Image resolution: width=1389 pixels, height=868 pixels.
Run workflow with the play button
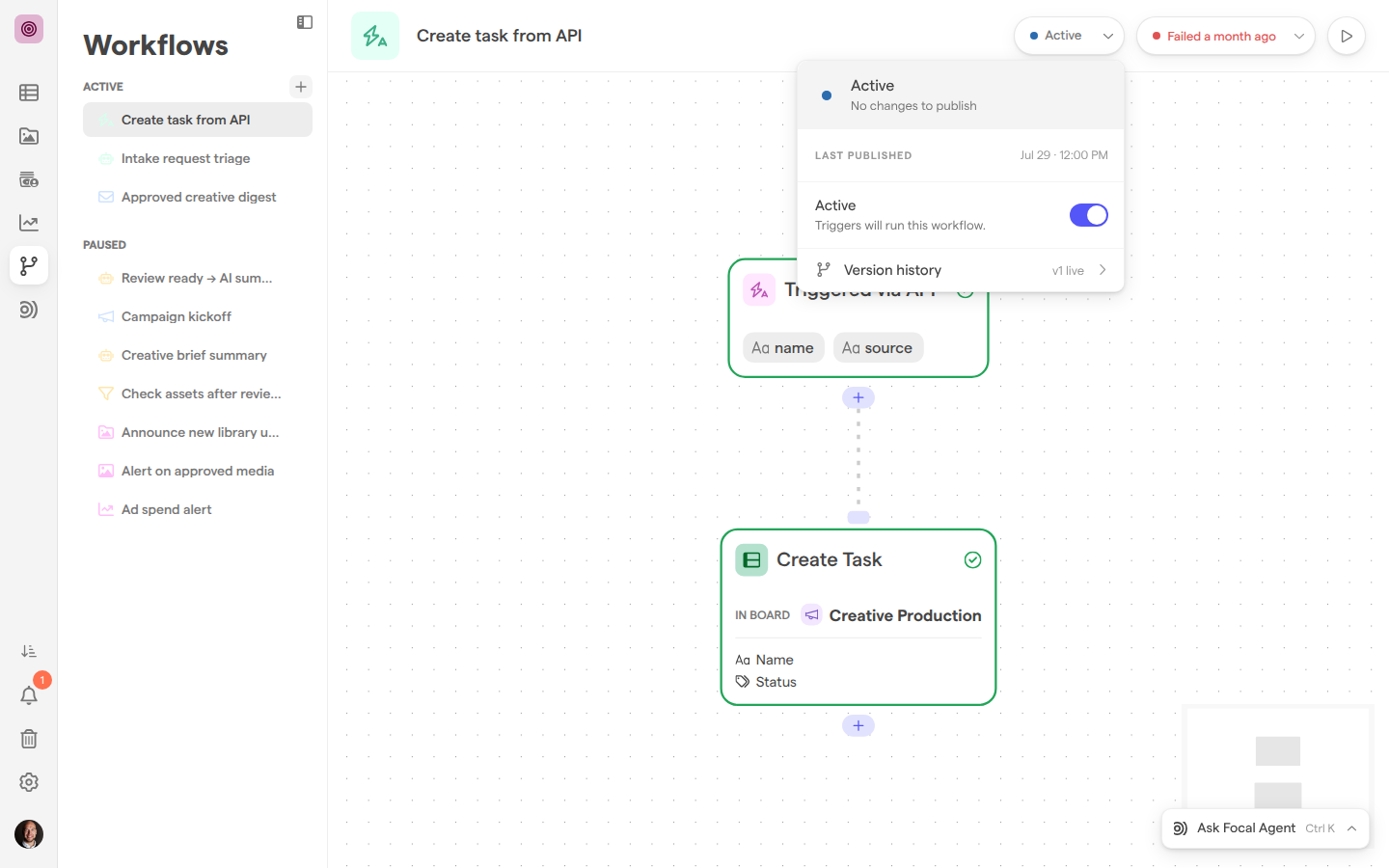(1347, 36)
